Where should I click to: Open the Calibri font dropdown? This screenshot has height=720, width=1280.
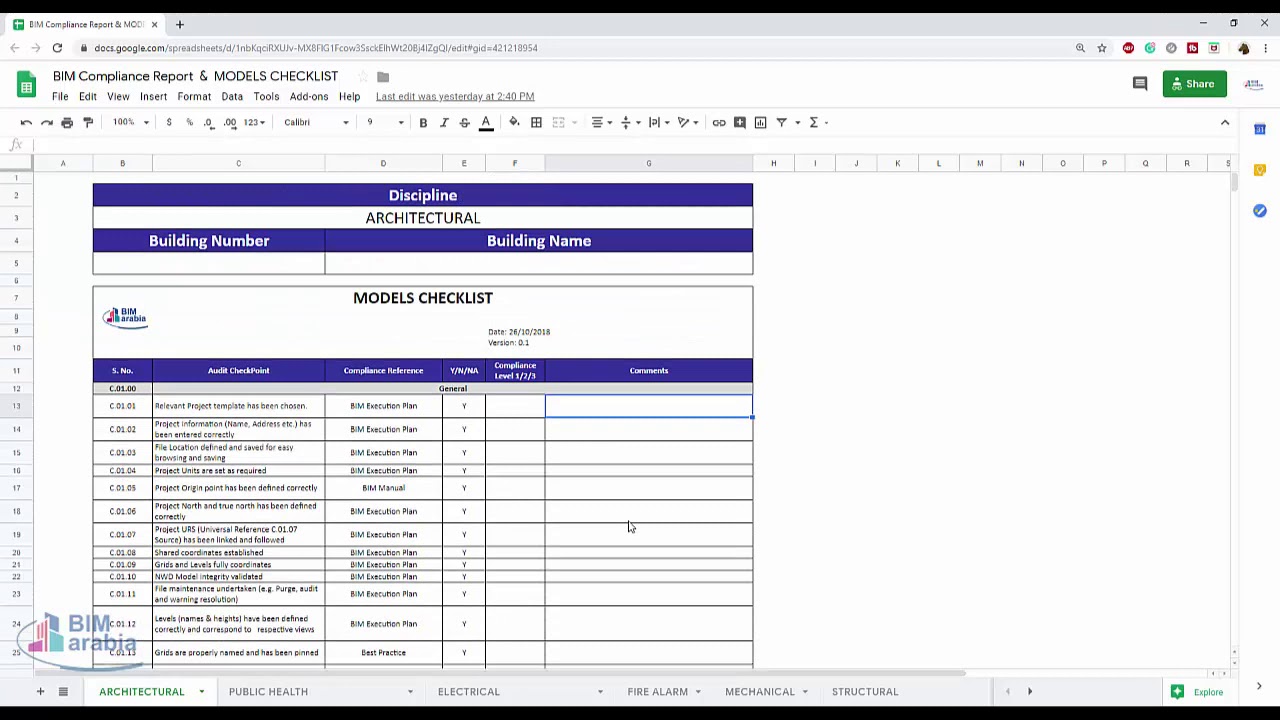click(x=316, y=122)
